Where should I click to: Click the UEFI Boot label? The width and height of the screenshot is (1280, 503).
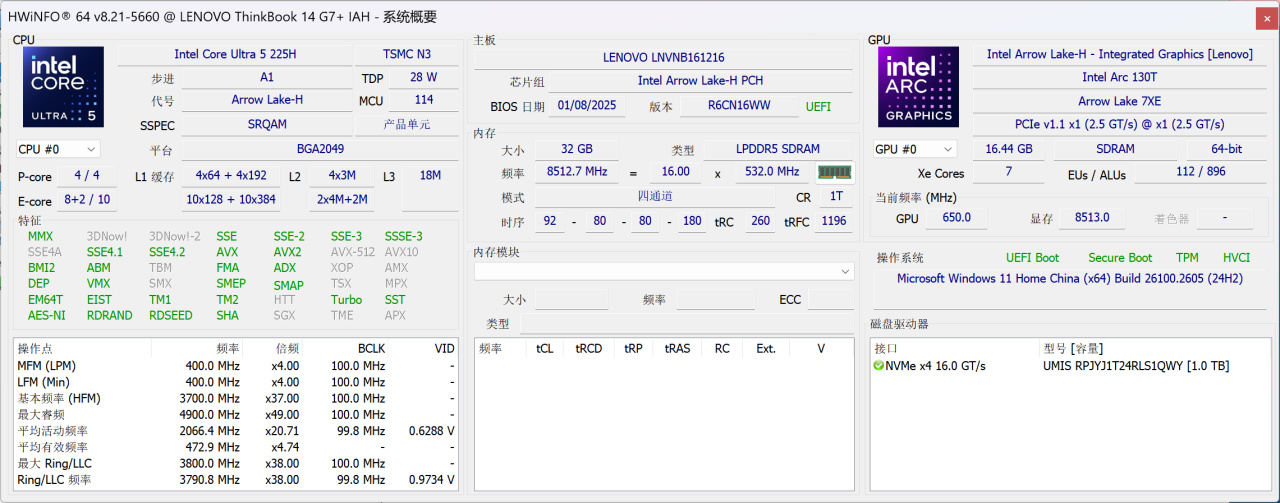click(1033, 258)
